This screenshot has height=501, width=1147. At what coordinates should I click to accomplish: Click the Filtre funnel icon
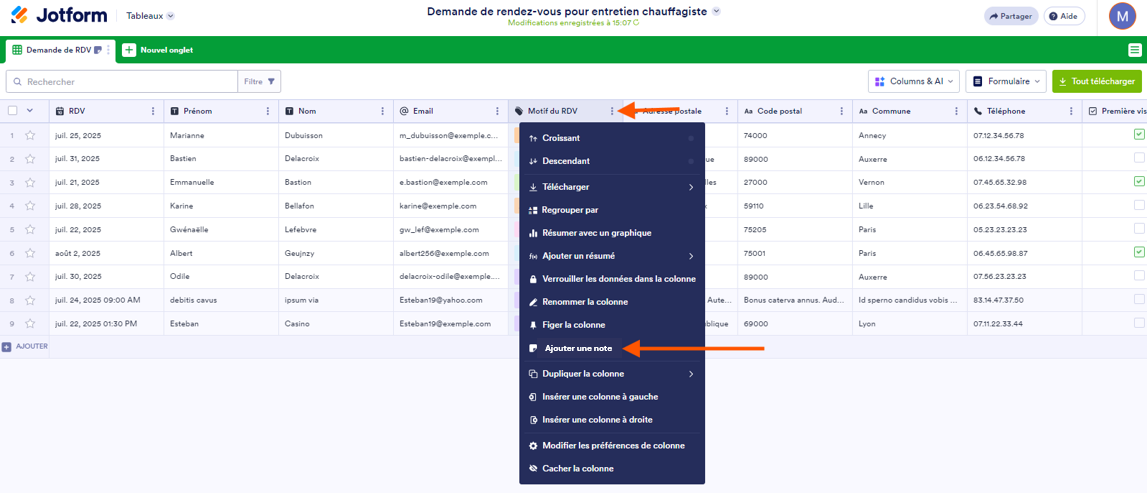tap(271, 82)
